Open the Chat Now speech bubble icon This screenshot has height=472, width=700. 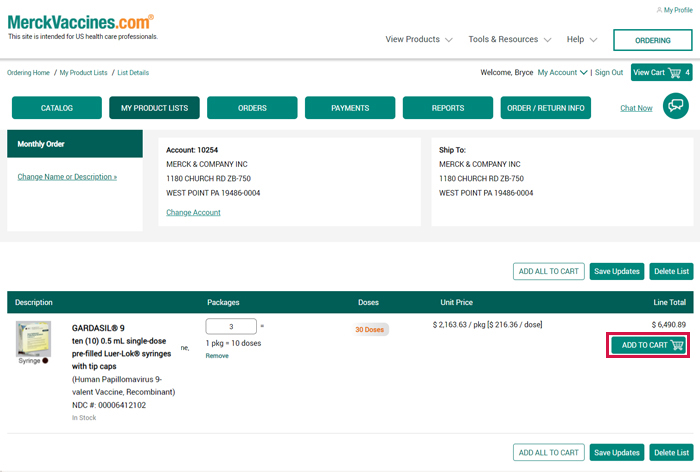coord(675,106)
